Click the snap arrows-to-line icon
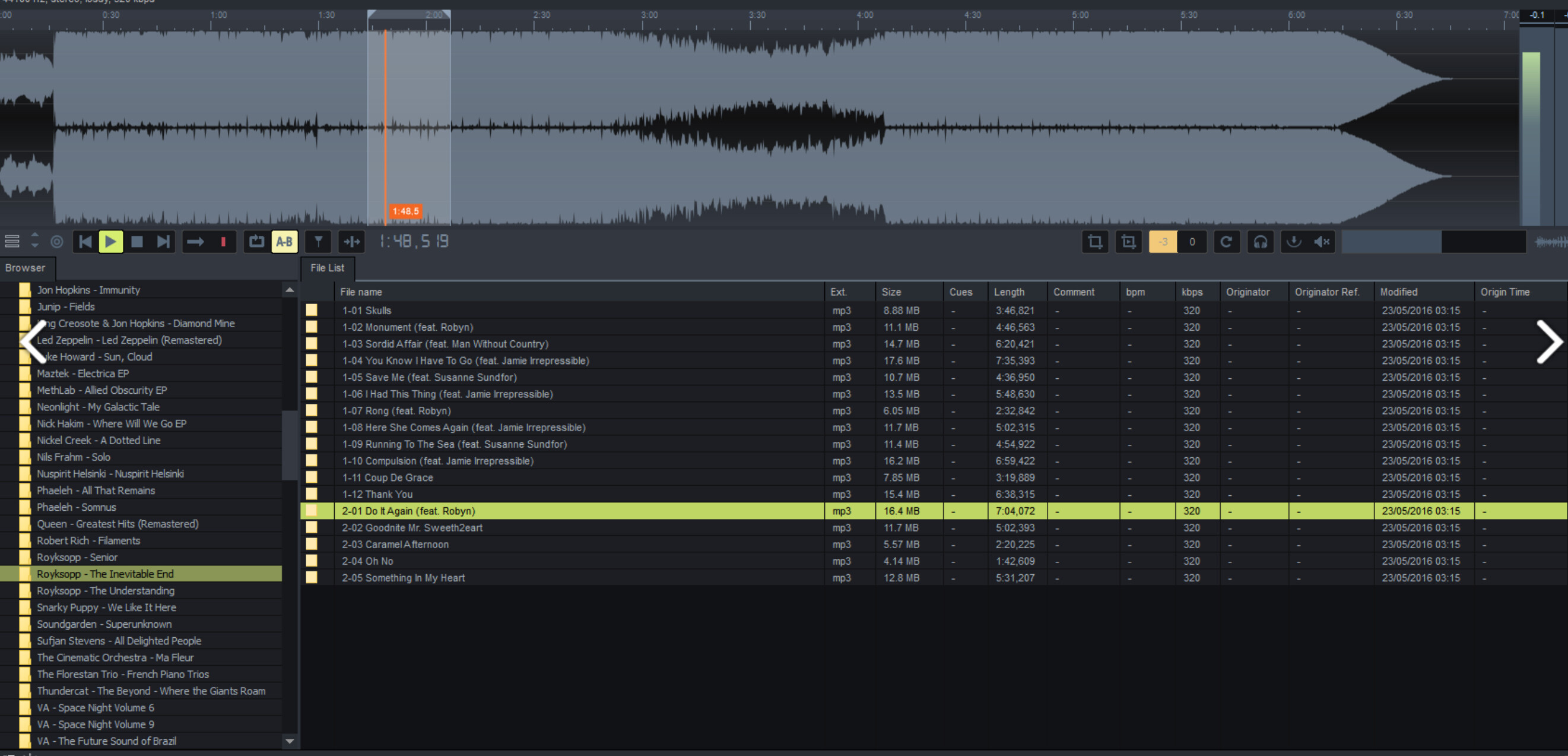The width and height of the screenshot is (1568, 756). pos(352,242)
